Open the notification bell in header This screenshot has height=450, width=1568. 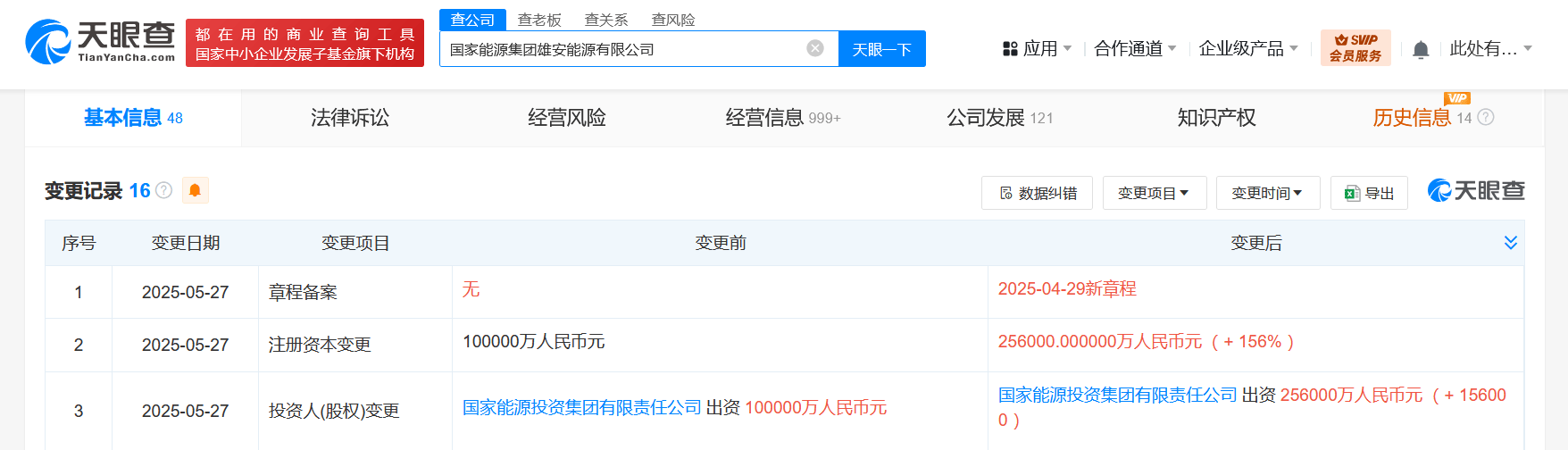point(1421,49)
